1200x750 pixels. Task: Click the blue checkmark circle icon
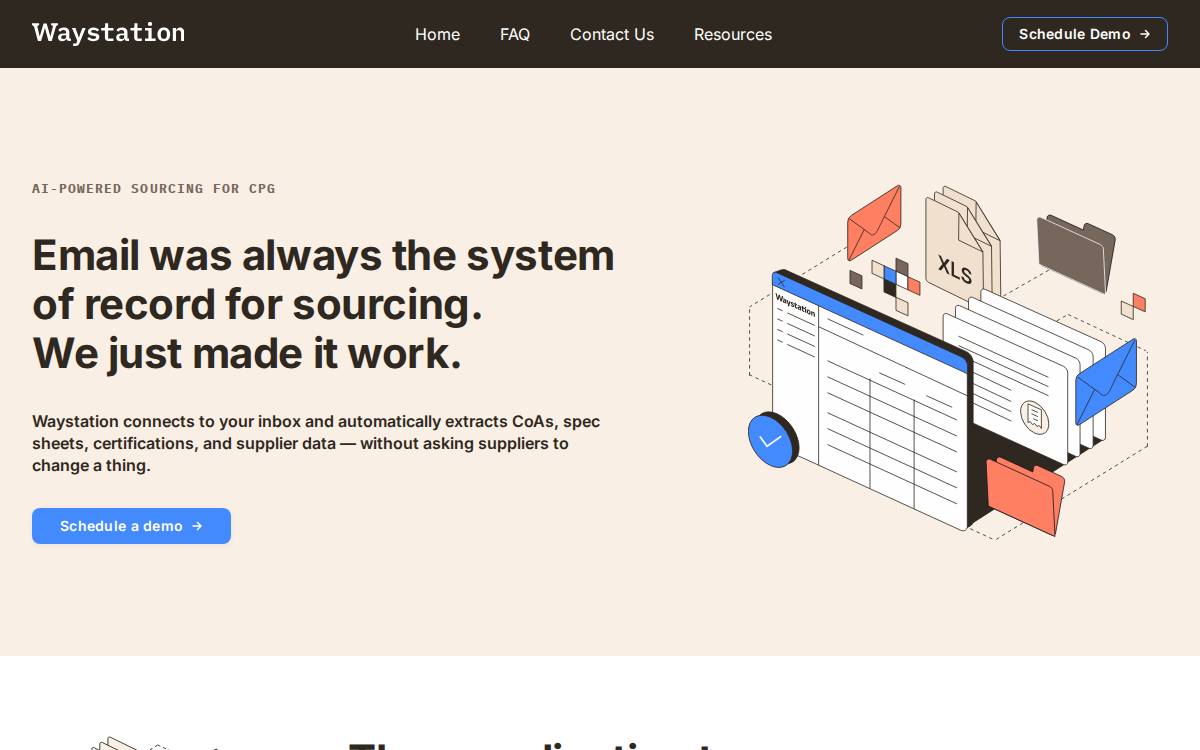(772, 440)
